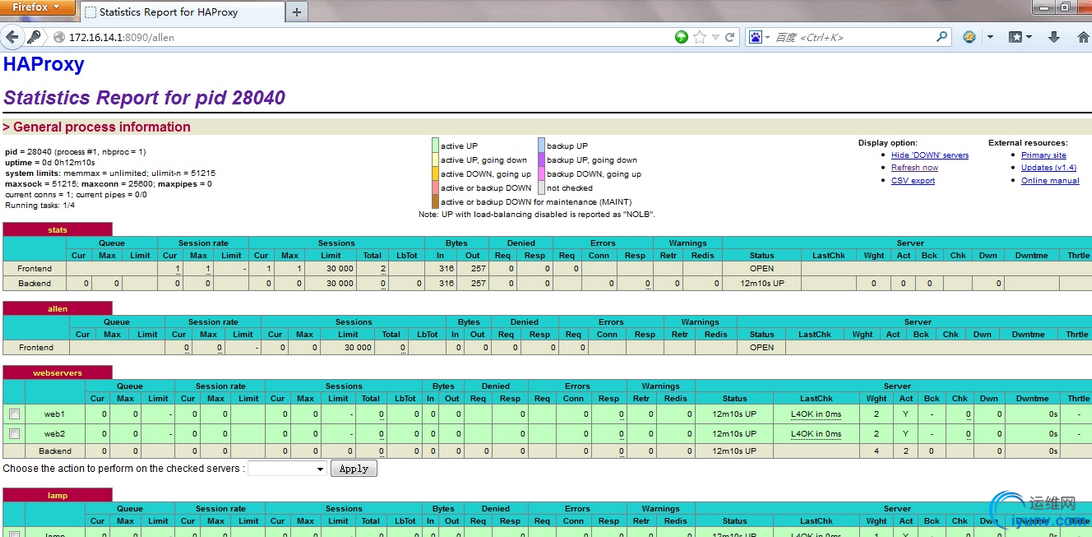Click the Frontend label in allen table
Viewport: 1092px width, 537px height.
click(36, 347)
